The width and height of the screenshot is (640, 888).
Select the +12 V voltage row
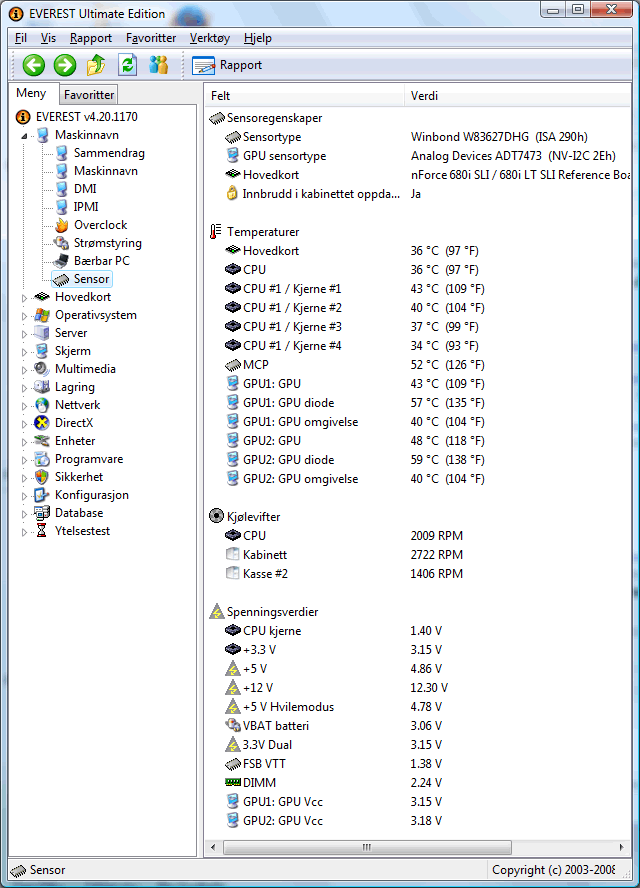point(418,688)
